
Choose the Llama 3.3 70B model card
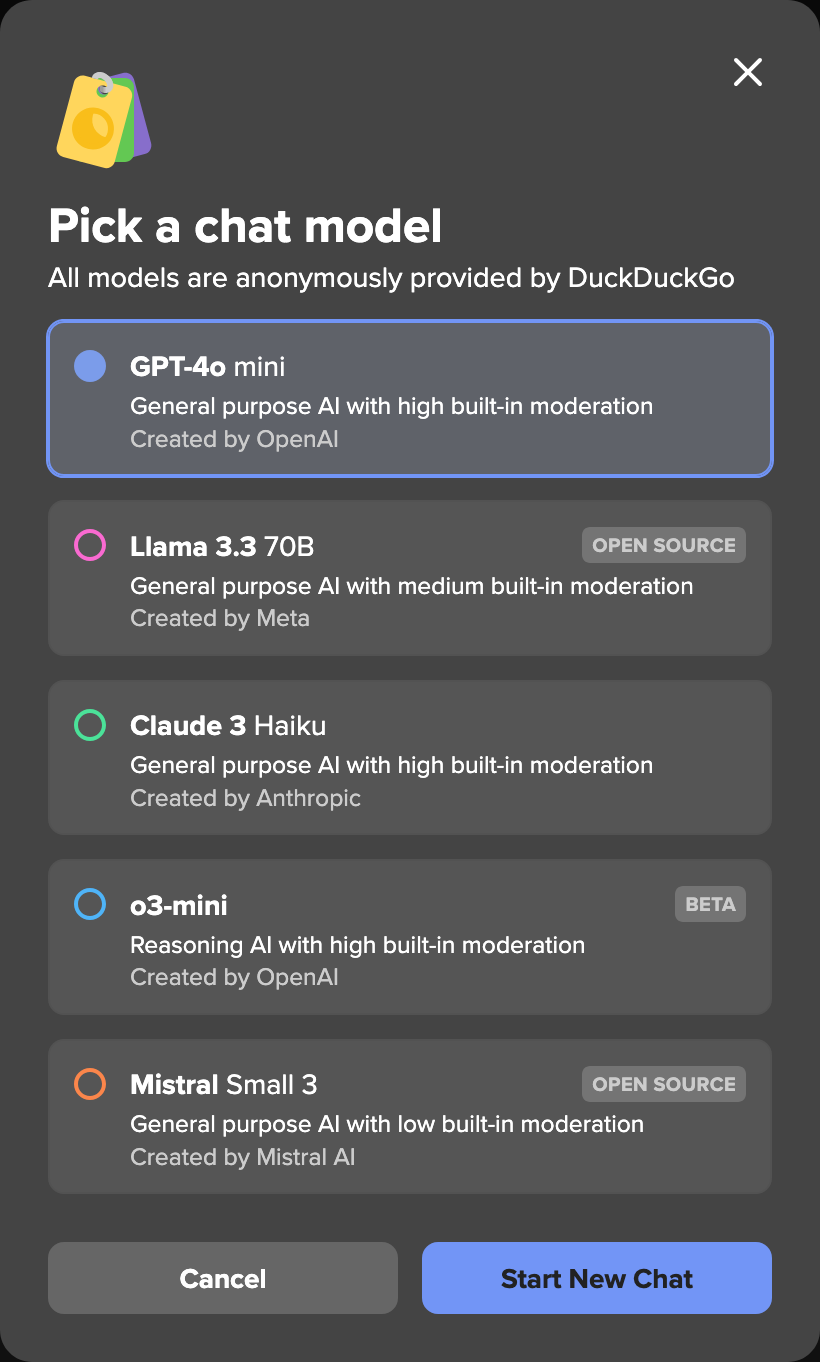tap(409, 578)
